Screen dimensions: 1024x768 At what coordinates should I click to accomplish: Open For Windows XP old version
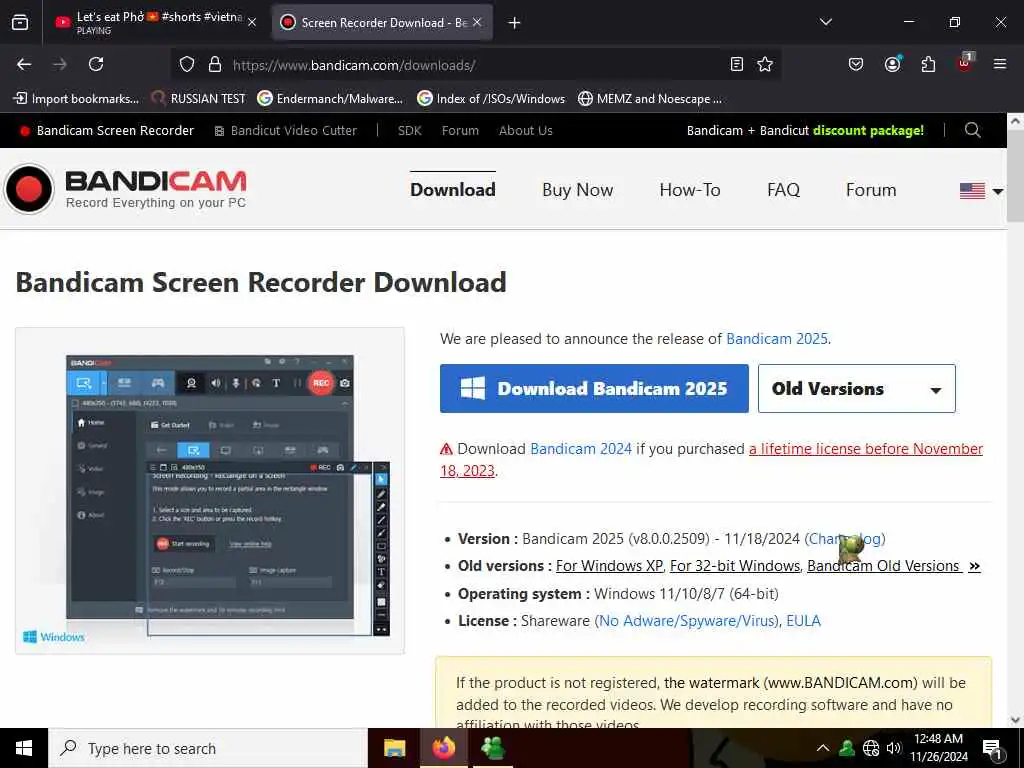pos(609,566)
